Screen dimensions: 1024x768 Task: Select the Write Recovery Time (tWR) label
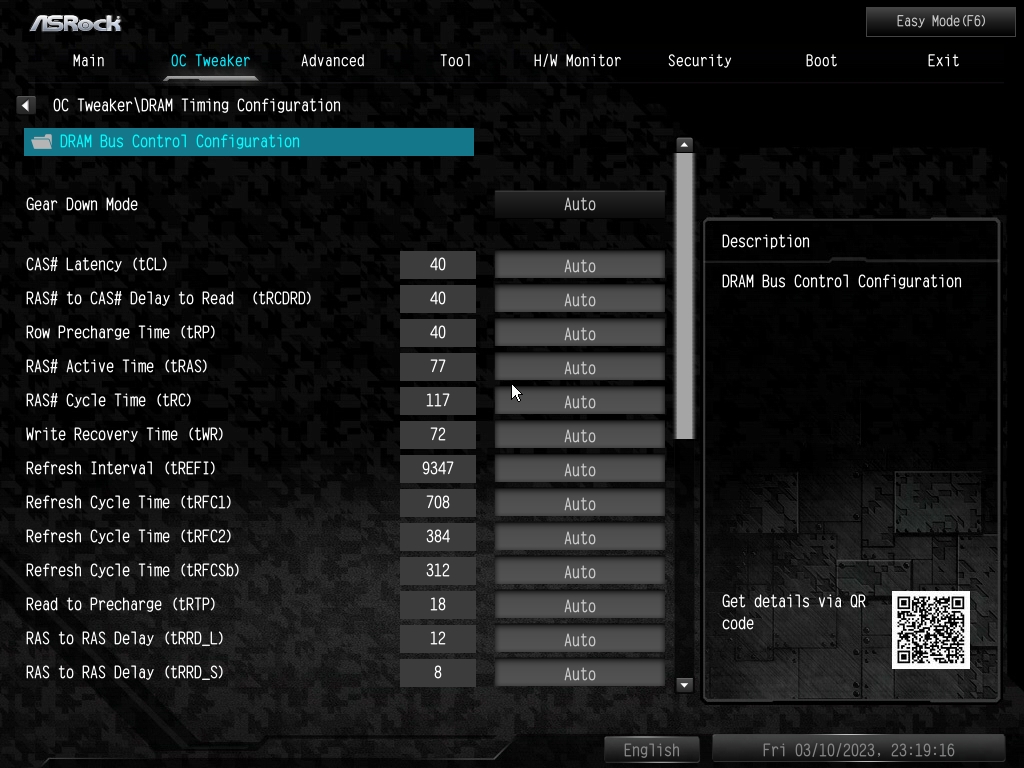point(125,434)
